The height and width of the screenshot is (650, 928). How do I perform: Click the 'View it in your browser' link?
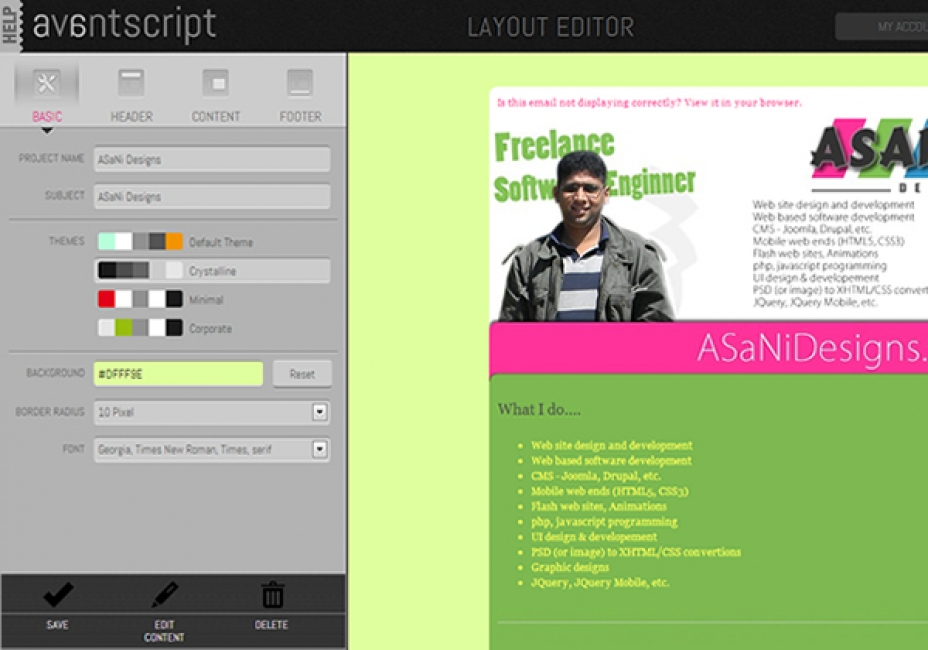point(743,102)
